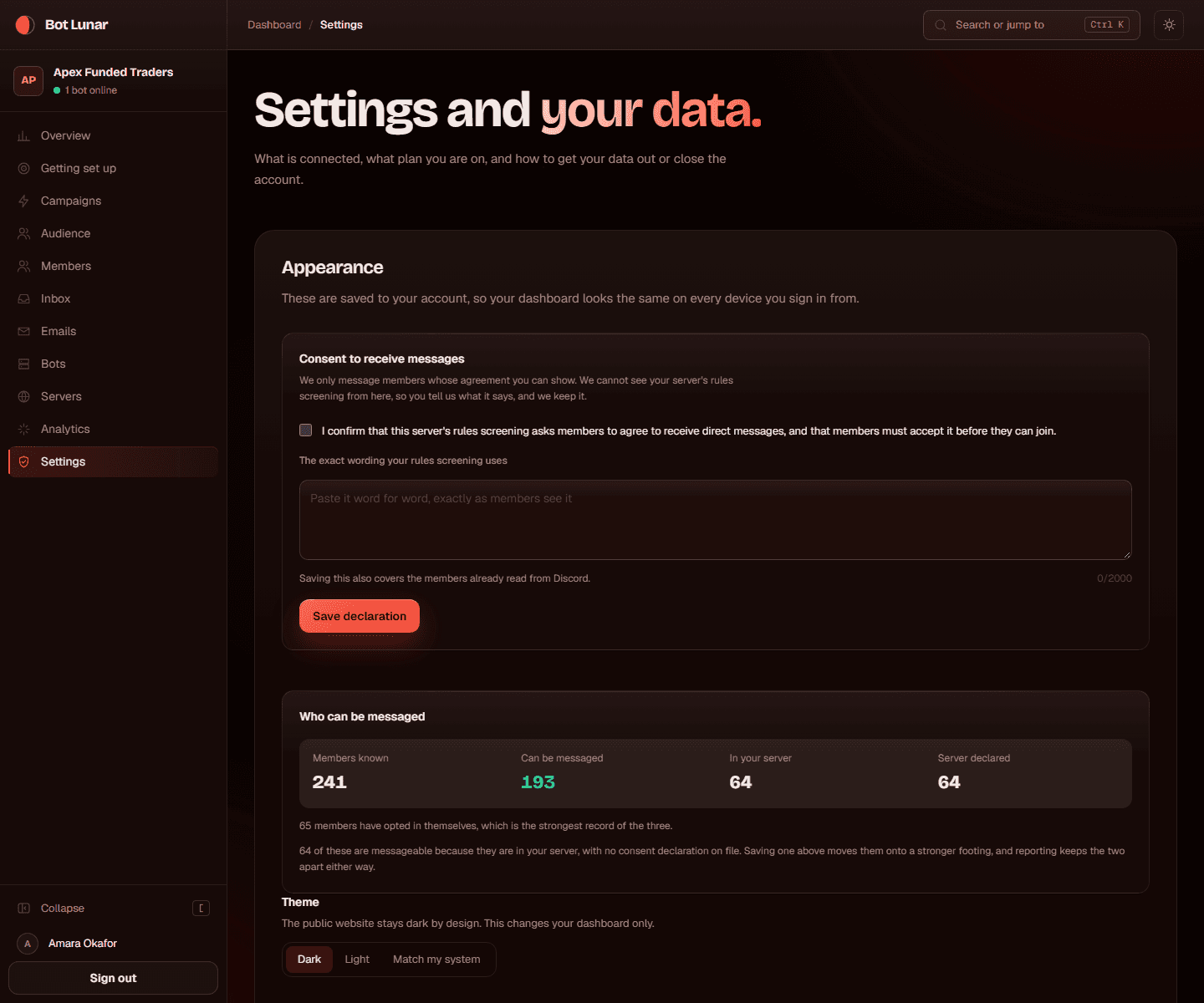The image size is (1204, 1003).
Task: Click the Who can be messaged heading
Action: (x=362, y=716)
